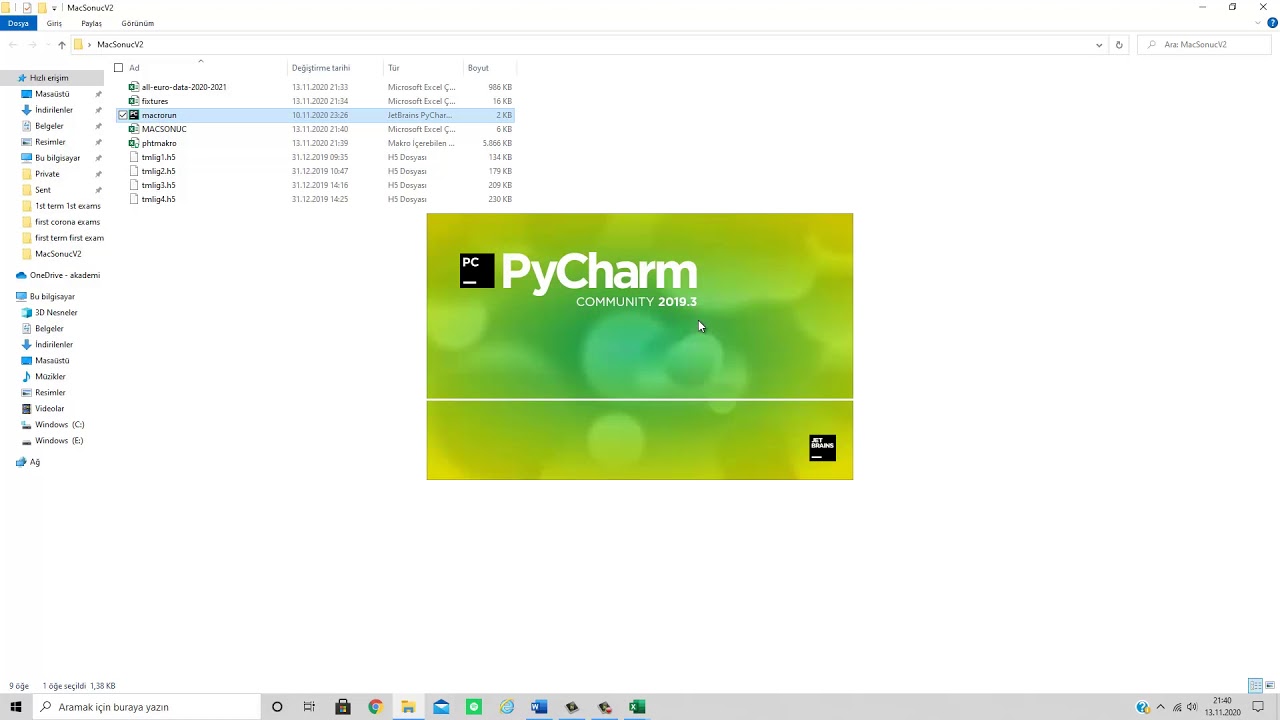Select the all-euro-data-2020-2021 Excel file icon

(134, 87)
